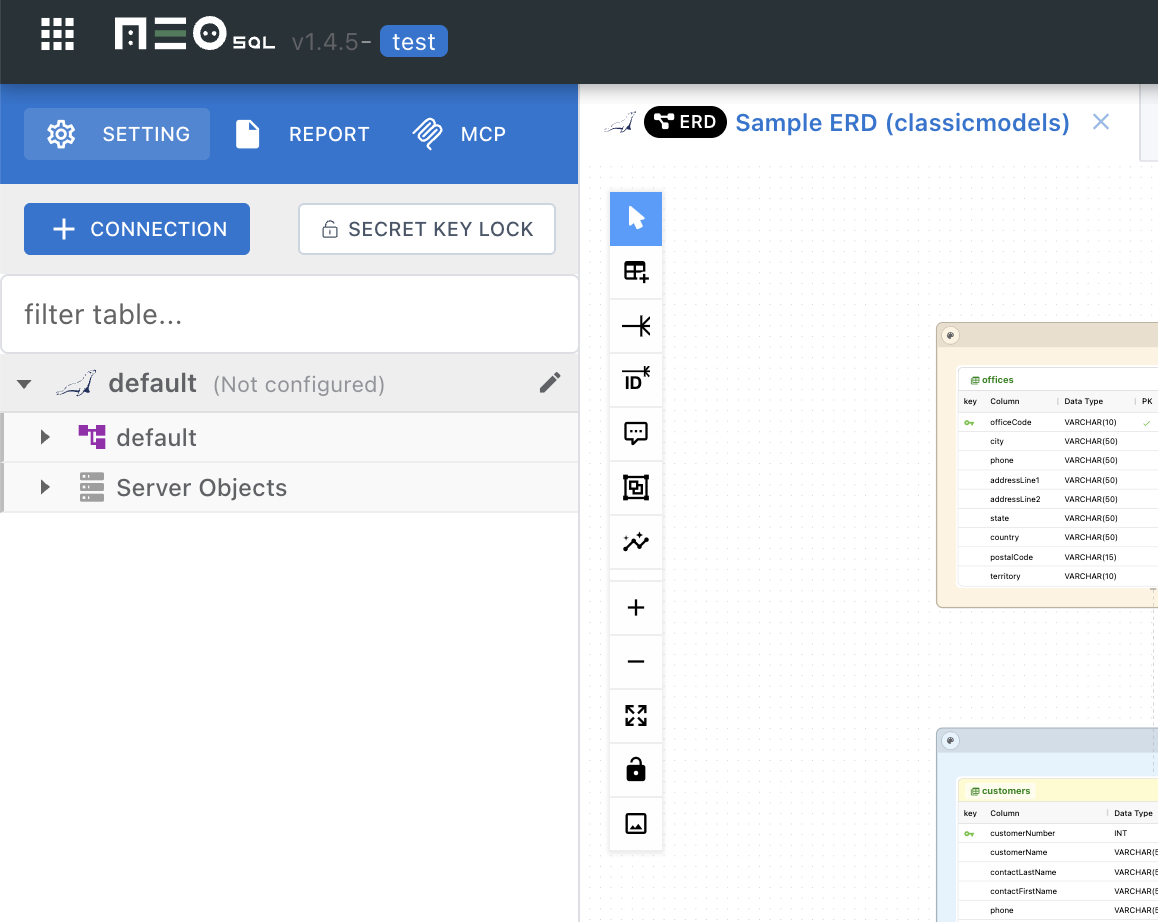Click the auto-layout sparkle tool

[x=636, y=542]
